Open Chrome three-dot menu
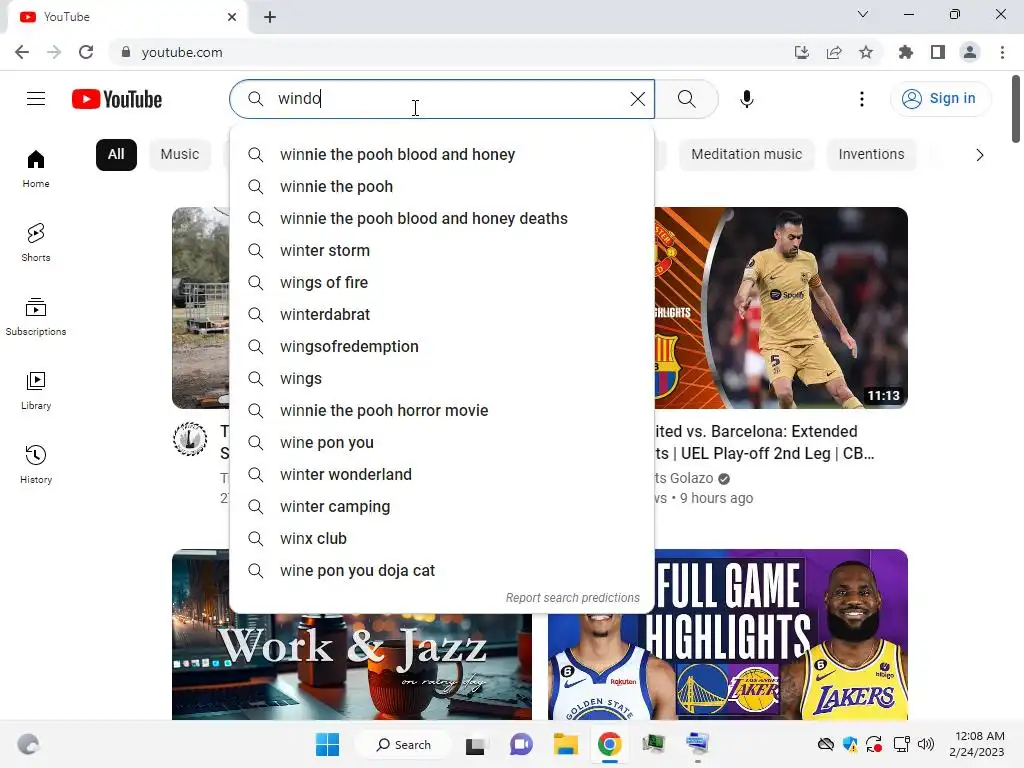1024x768 pixels. (1002, 52)
